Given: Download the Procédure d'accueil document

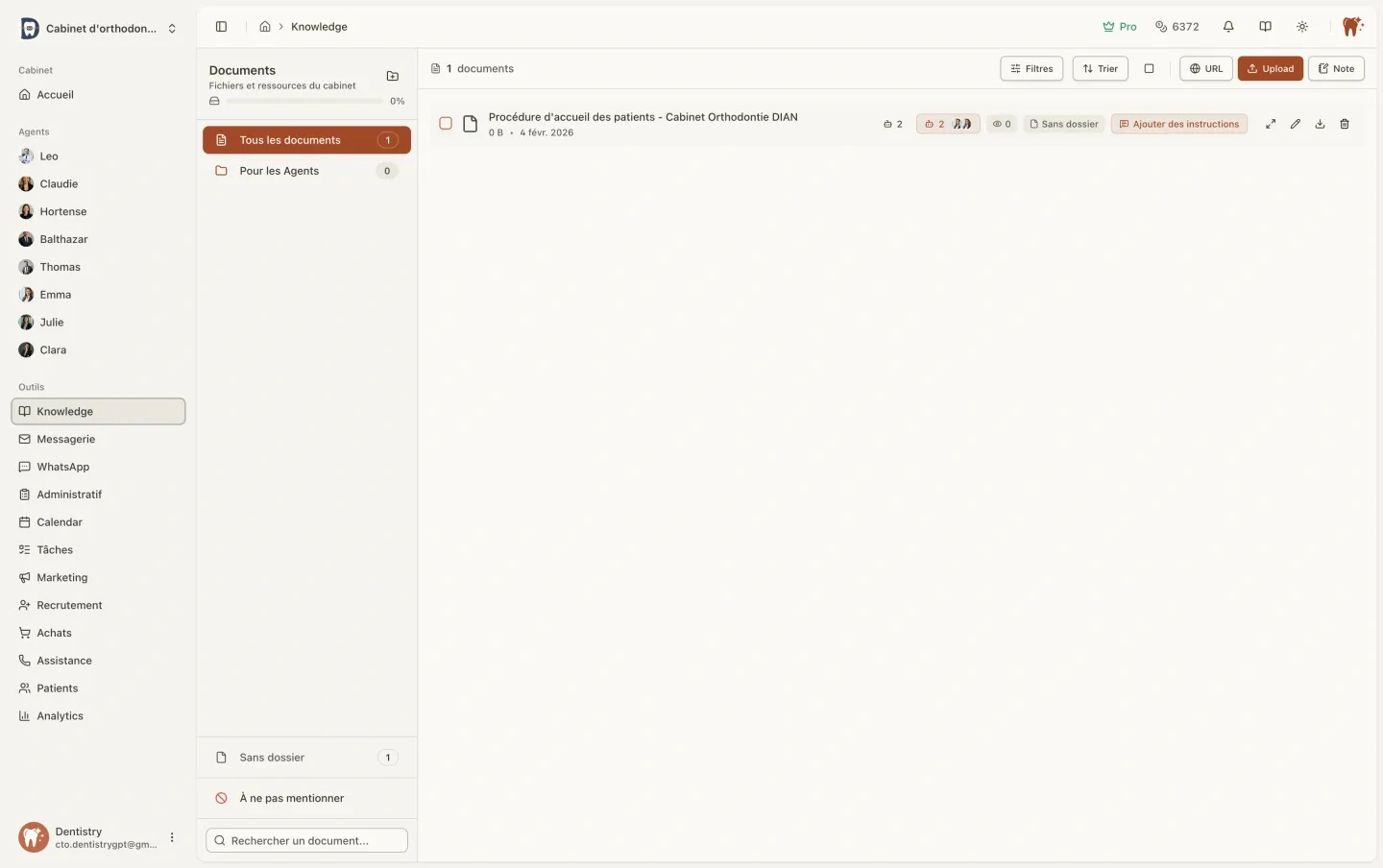Looking at the screenshot, I should pyautogui.click(x=1320, y=124).
